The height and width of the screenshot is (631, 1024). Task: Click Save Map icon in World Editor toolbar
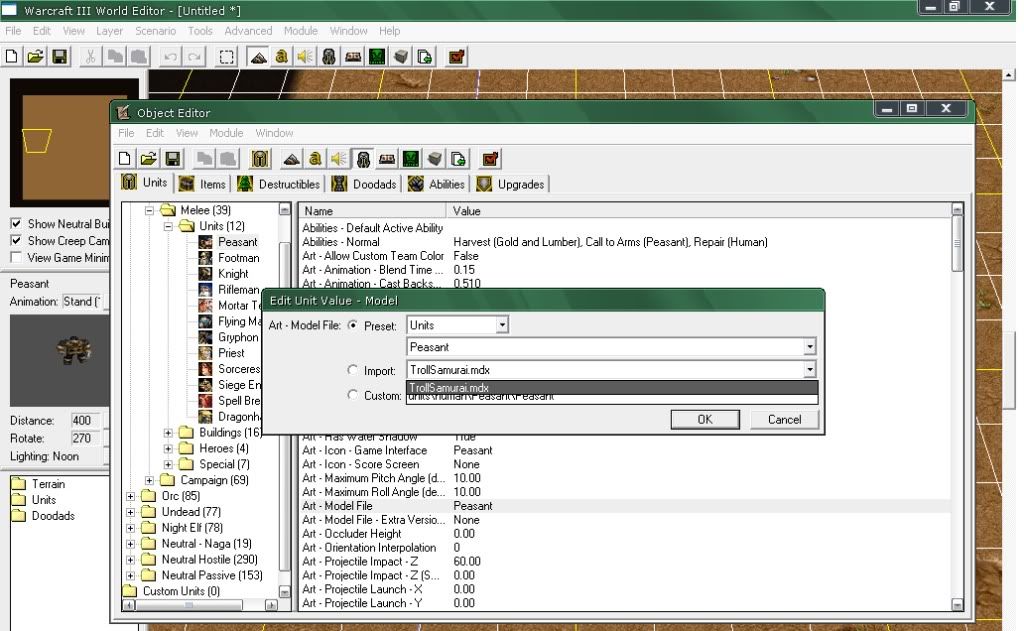pos(59,57)
